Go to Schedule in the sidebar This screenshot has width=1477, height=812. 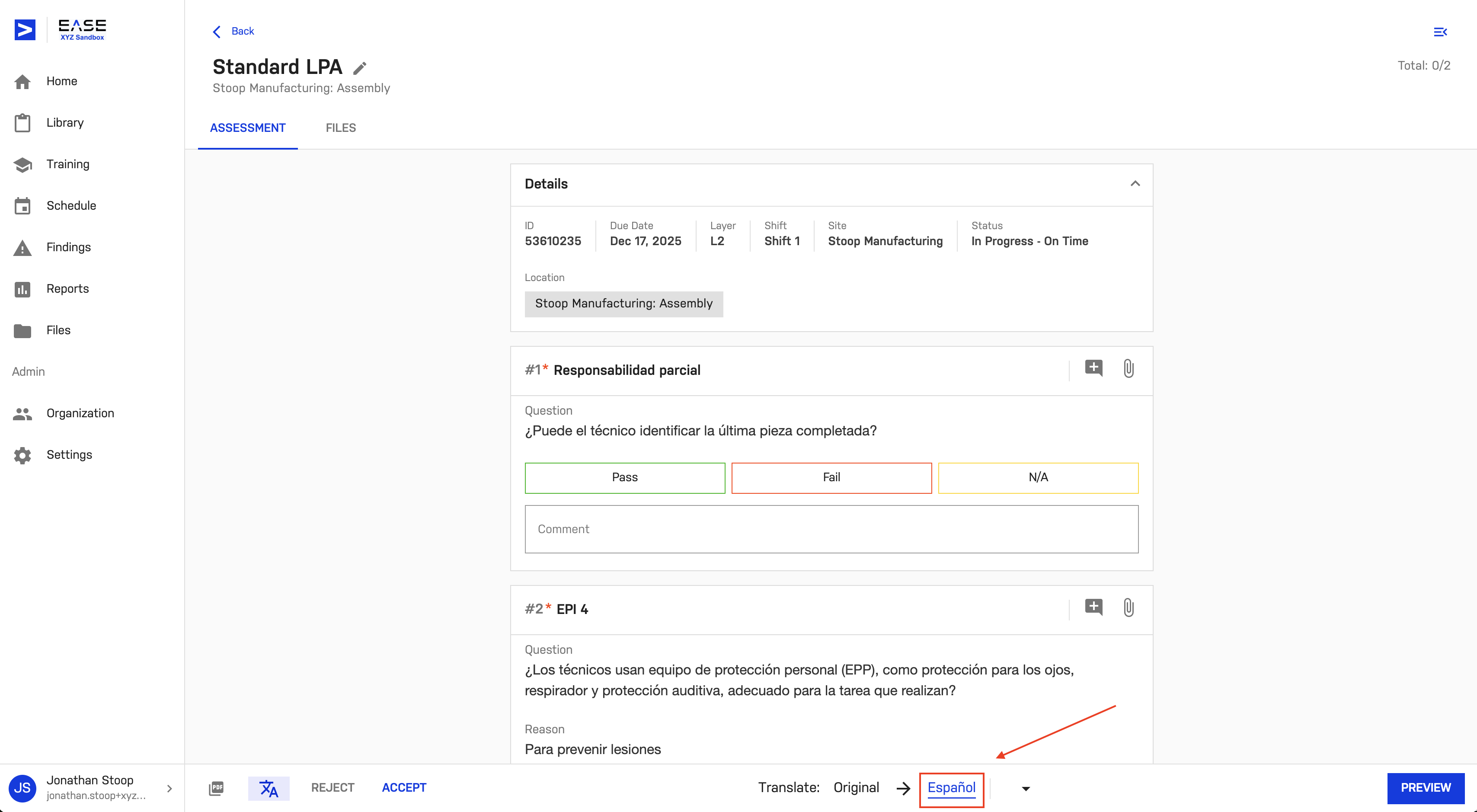(x=71, y=206)
